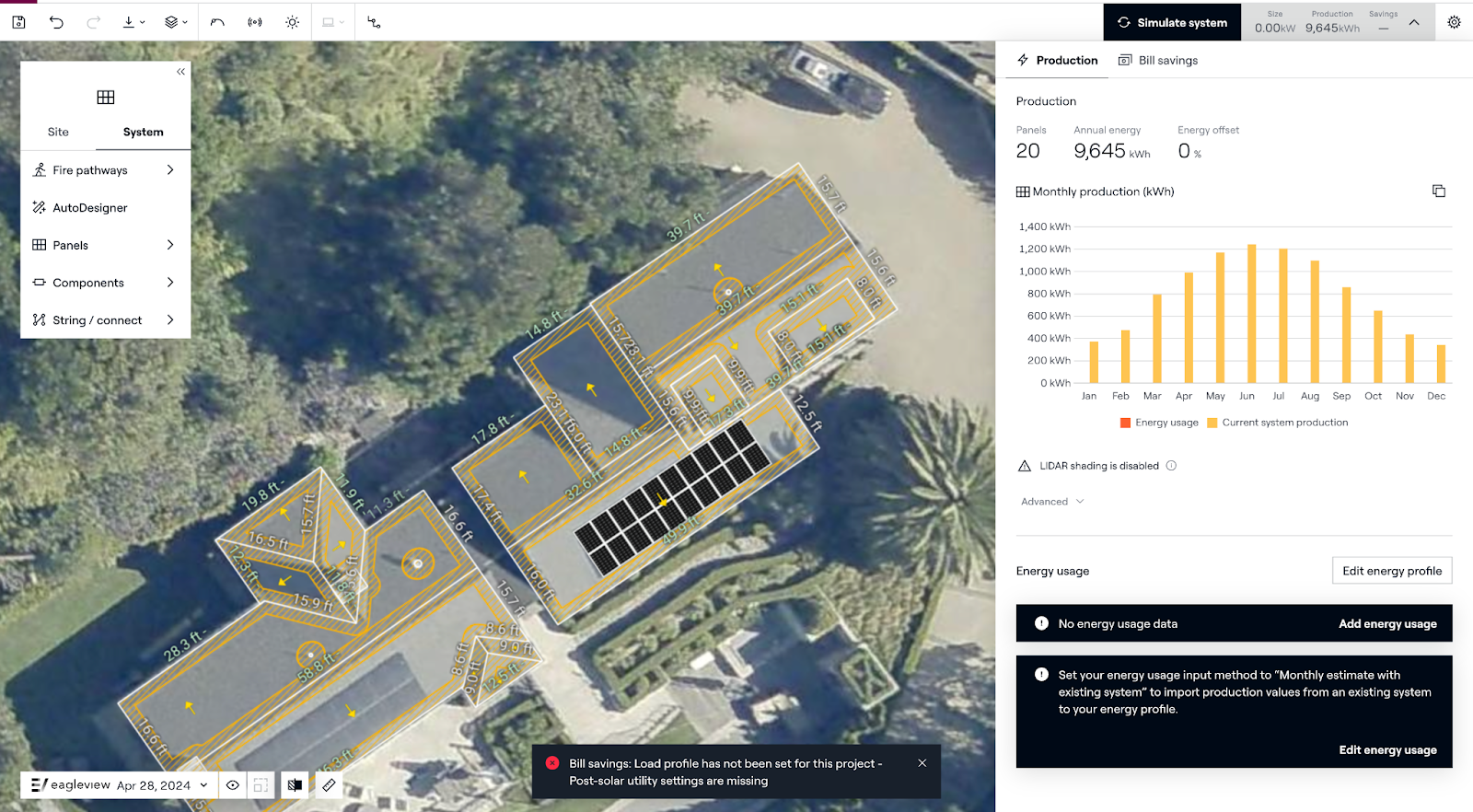Click the Simulate system button
The height and width of the screenshot is (812, 1473).
click(x=1172, y=22)
